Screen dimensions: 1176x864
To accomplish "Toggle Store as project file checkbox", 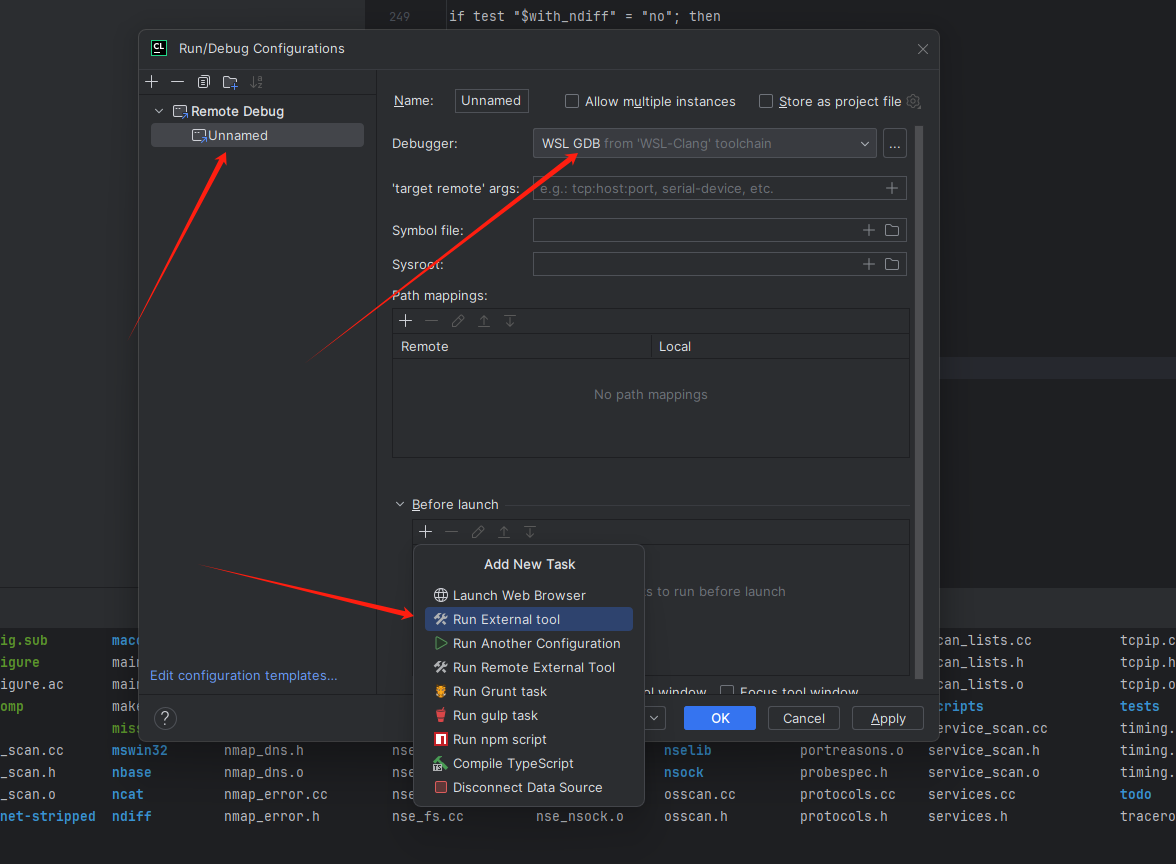I will 766,101.
